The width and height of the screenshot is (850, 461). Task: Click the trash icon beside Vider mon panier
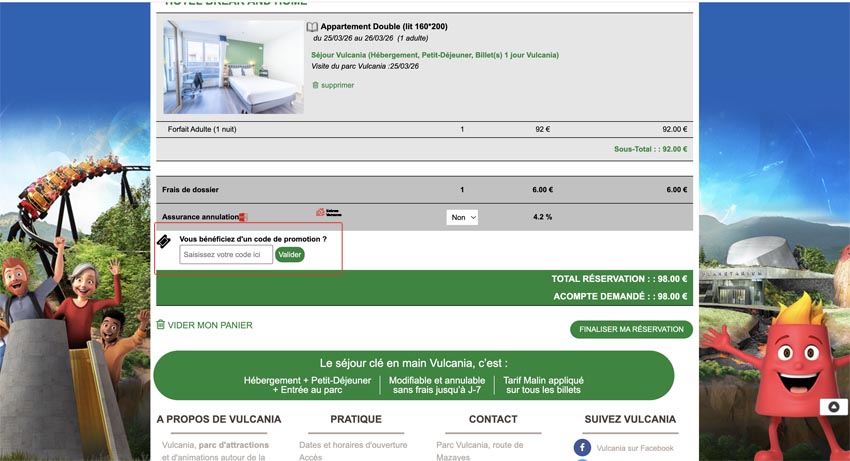tap(160, 325)
